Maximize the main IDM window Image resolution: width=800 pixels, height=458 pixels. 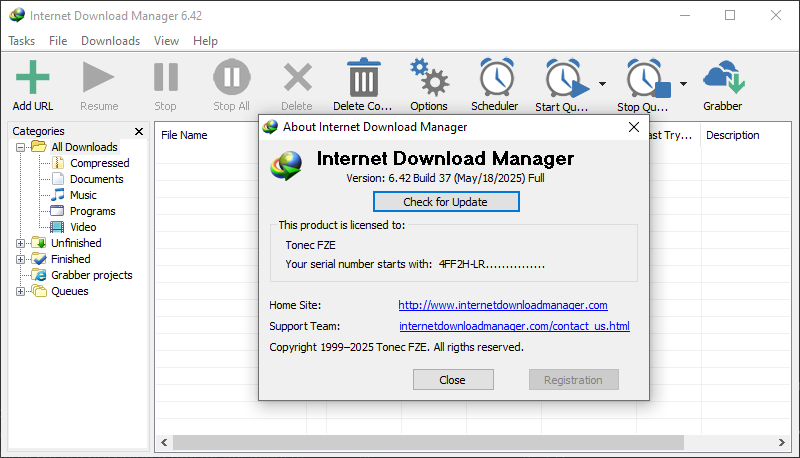tap(730, 15)
